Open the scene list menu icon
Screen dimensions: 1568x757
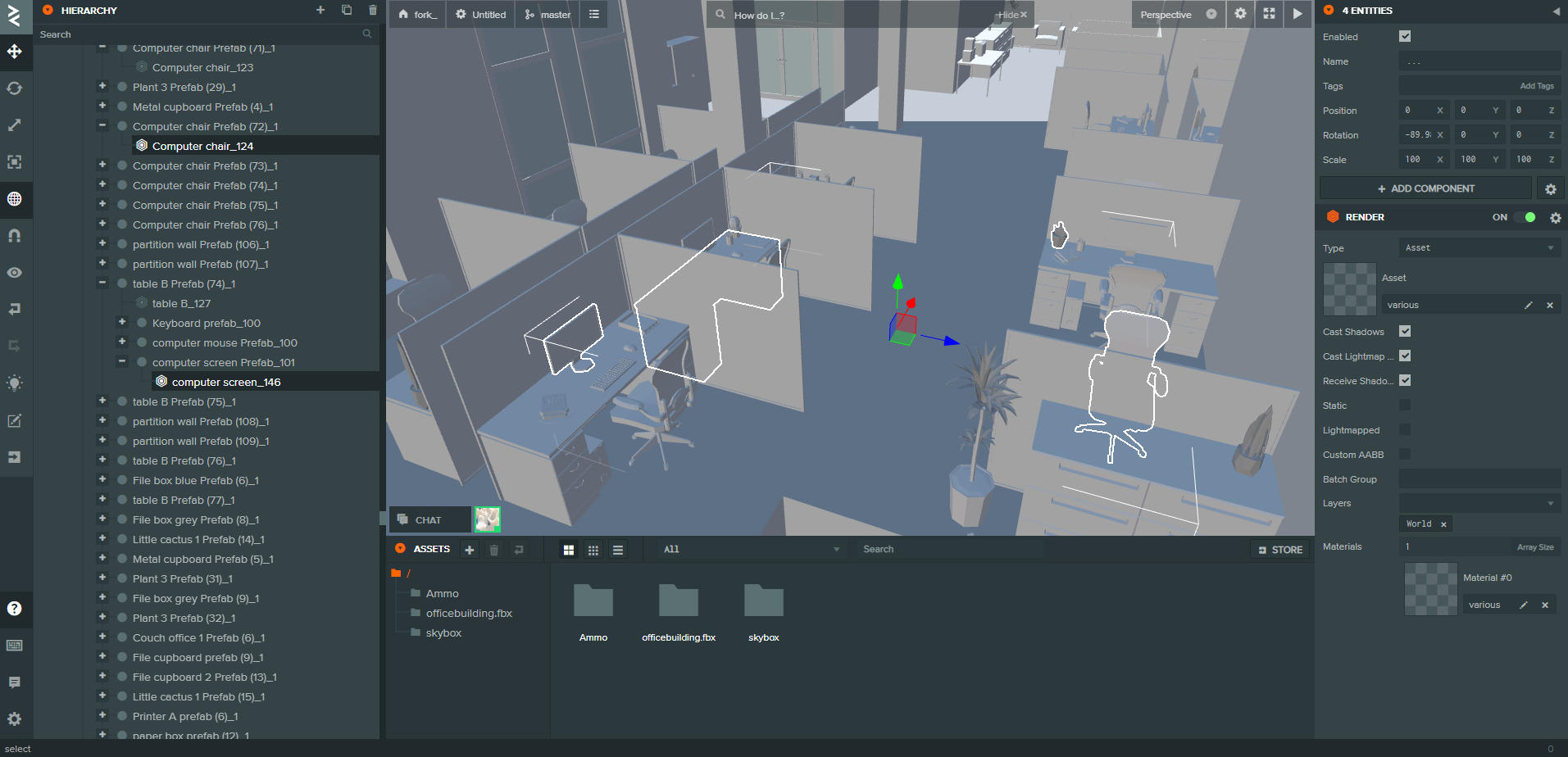point(594,15)
